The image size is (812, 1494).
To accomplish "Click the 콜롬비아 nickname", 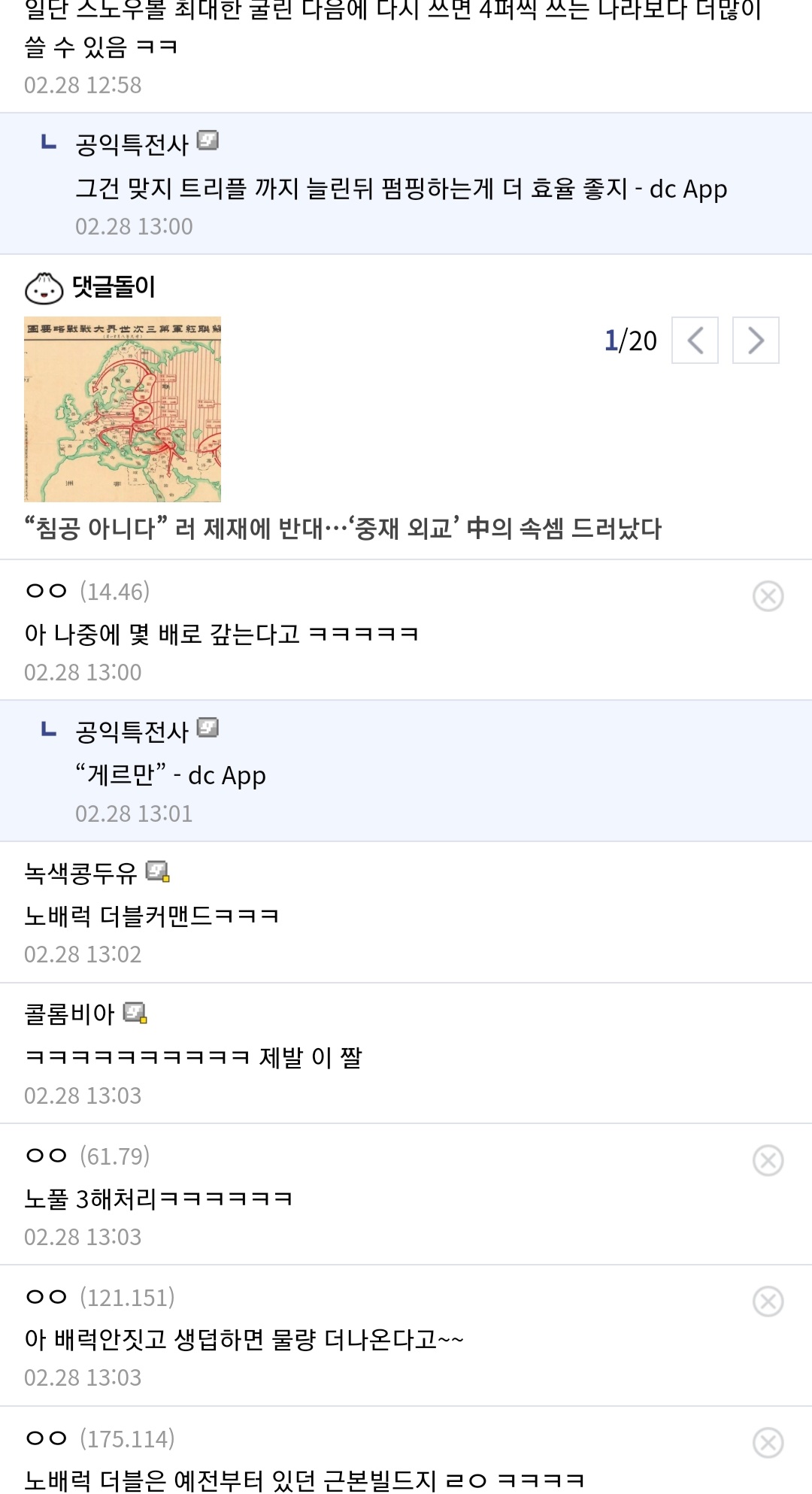I will [69, 1014].
